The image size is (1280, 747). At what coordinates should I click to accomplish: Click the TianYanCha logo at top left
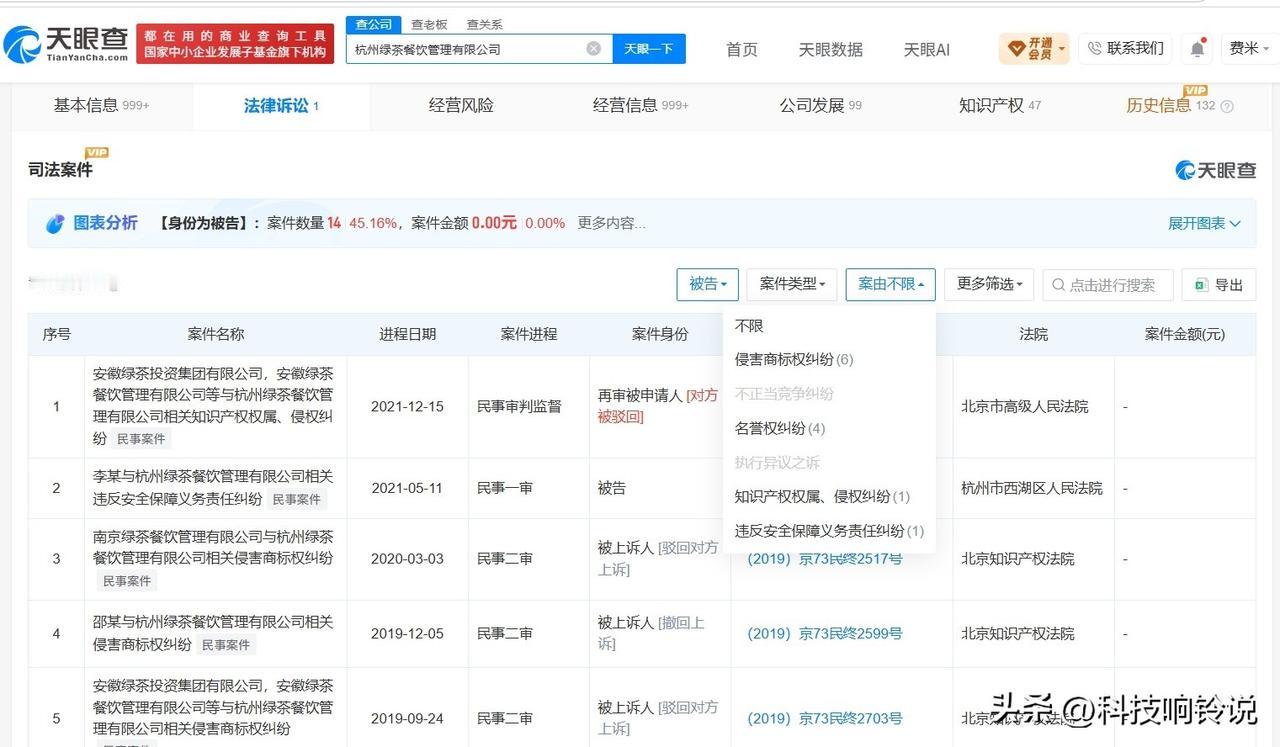tap(66, 43)
